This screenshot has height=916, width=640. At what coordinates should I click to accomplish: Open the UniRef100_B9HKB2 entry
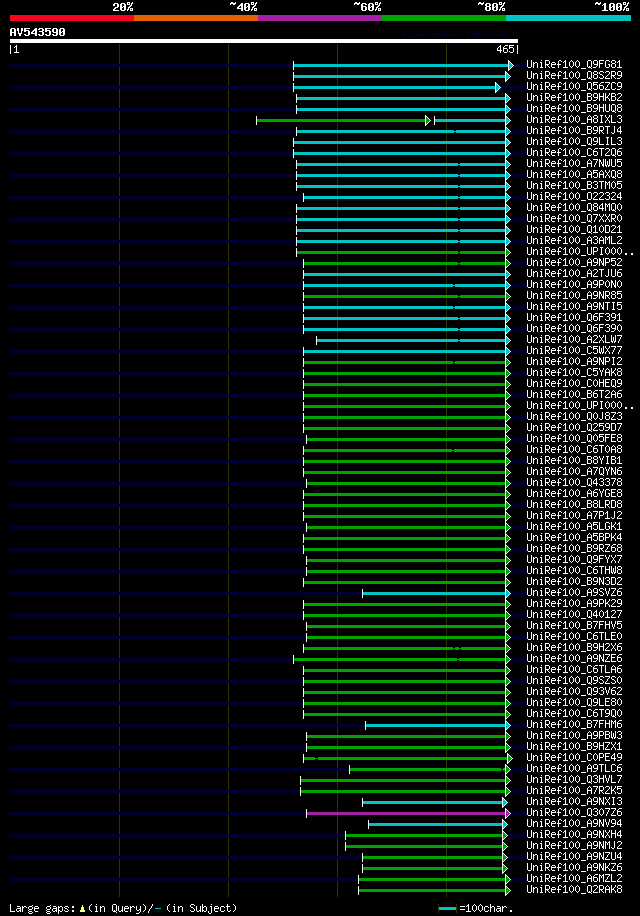574,98
